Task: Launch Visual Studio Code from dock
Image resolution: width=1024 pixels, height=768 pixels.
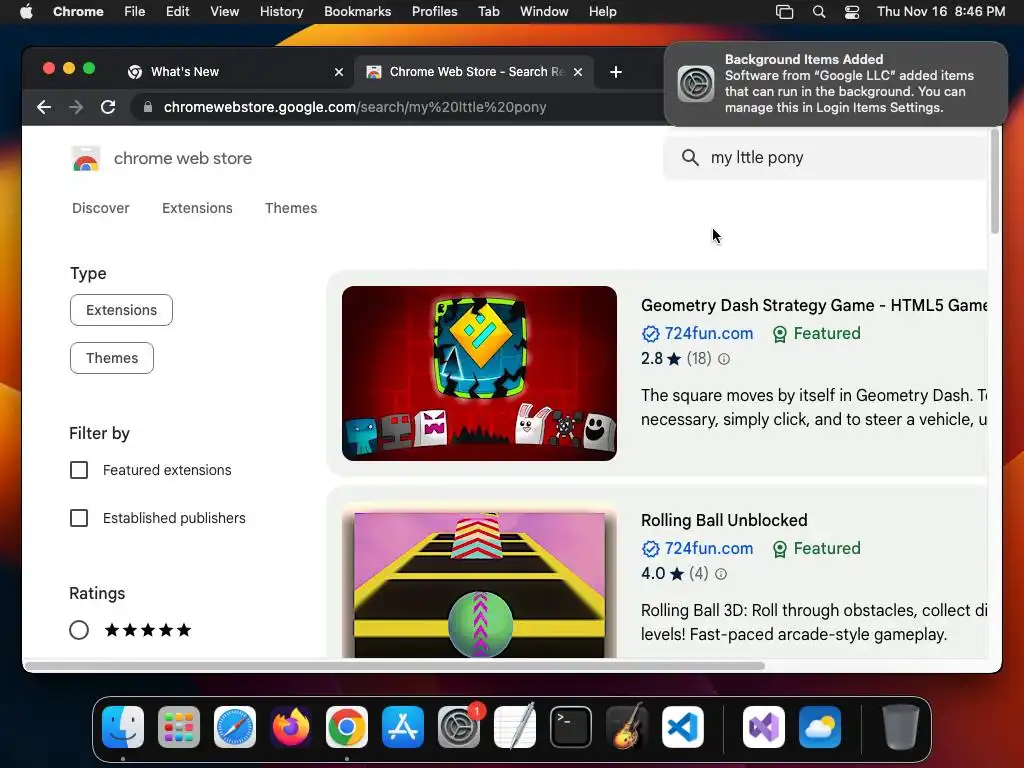Action: tap(682, 727)
